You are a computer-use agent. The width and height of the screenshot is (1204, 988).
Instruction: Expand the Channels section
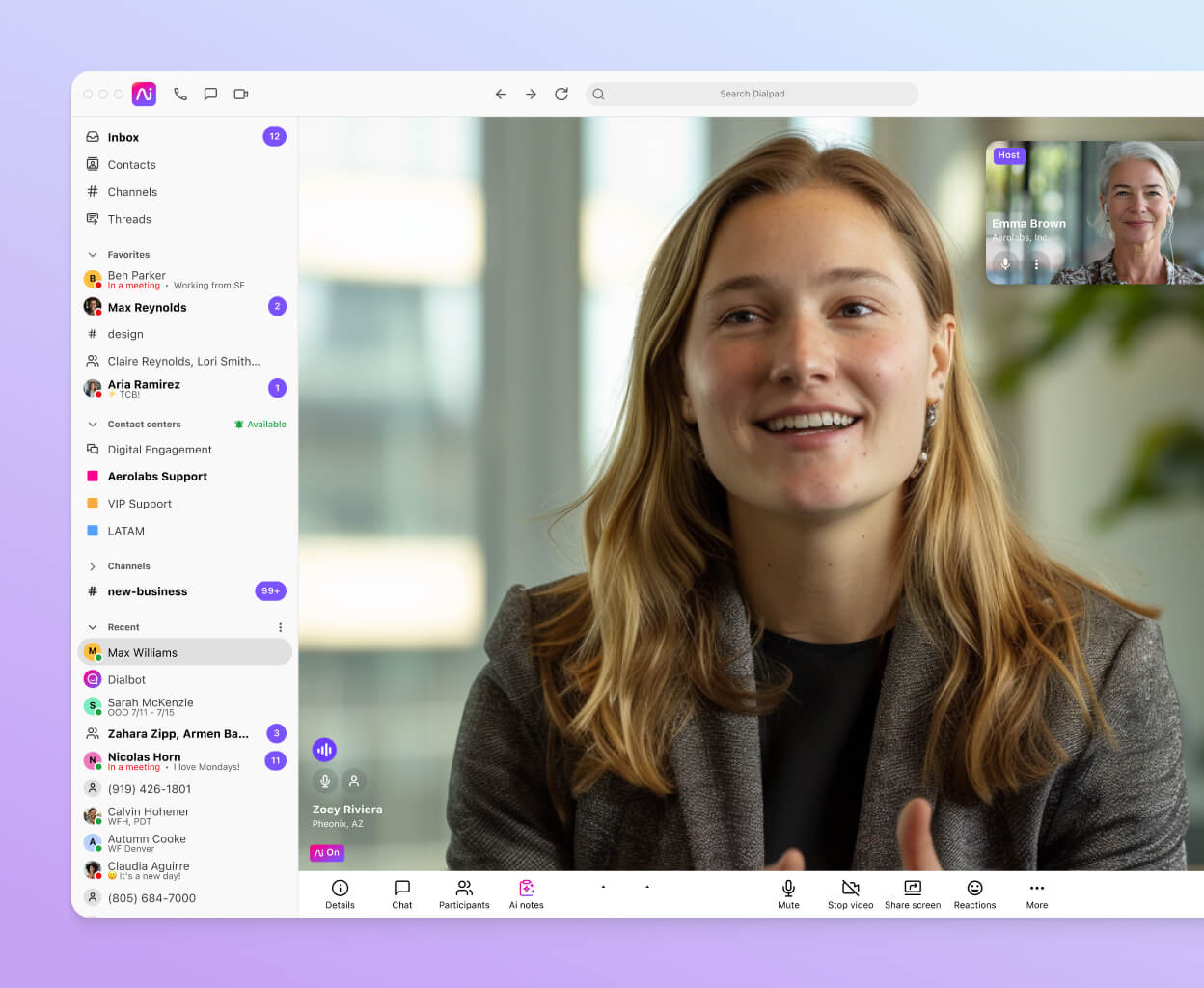(x=92, y=566)
